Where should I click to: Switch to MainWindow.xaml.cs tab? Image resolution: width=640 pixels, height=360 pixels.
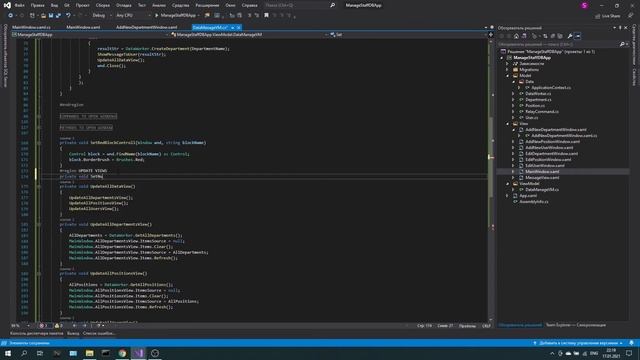pyautogui.click(x=31, y=27)
